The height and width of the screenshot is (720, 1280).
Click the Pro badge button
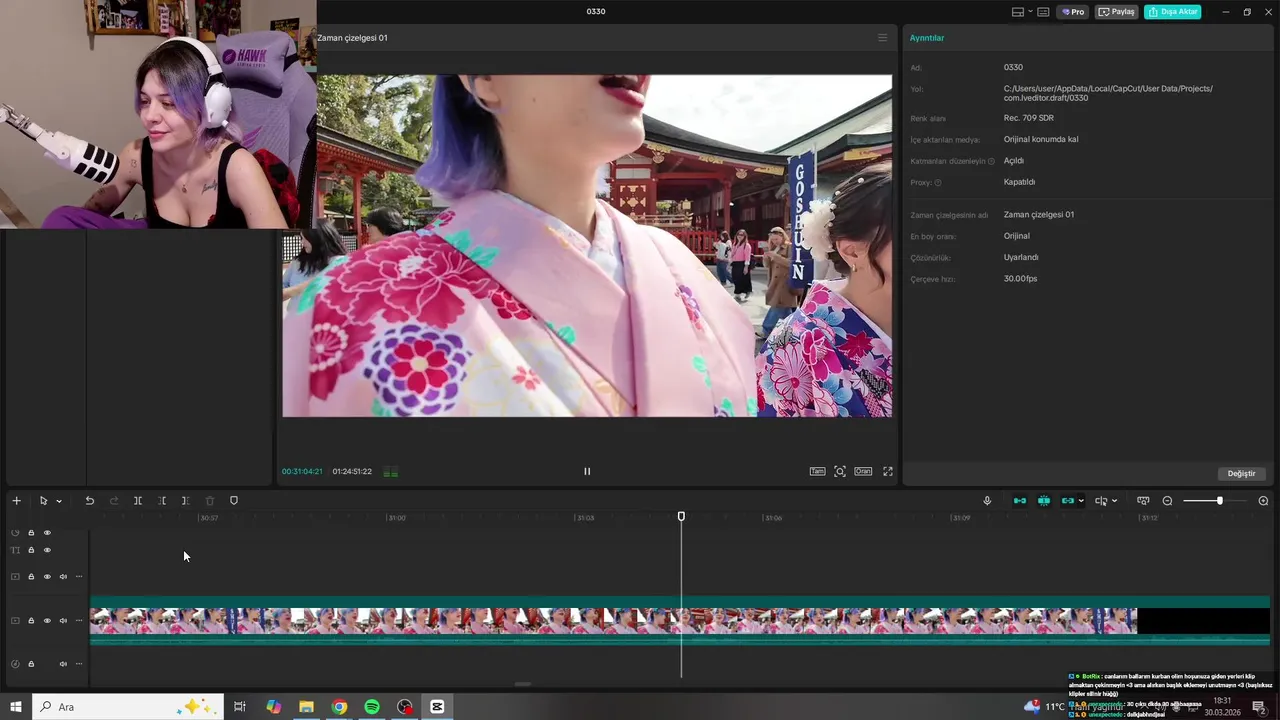point(1075,12)
